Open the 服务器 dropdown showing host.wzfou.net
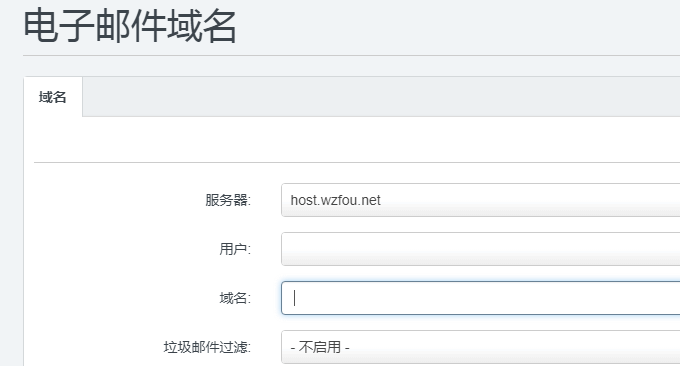Viewport: 680px width, 366px height. pyautogui.click(x=481, y=200)
